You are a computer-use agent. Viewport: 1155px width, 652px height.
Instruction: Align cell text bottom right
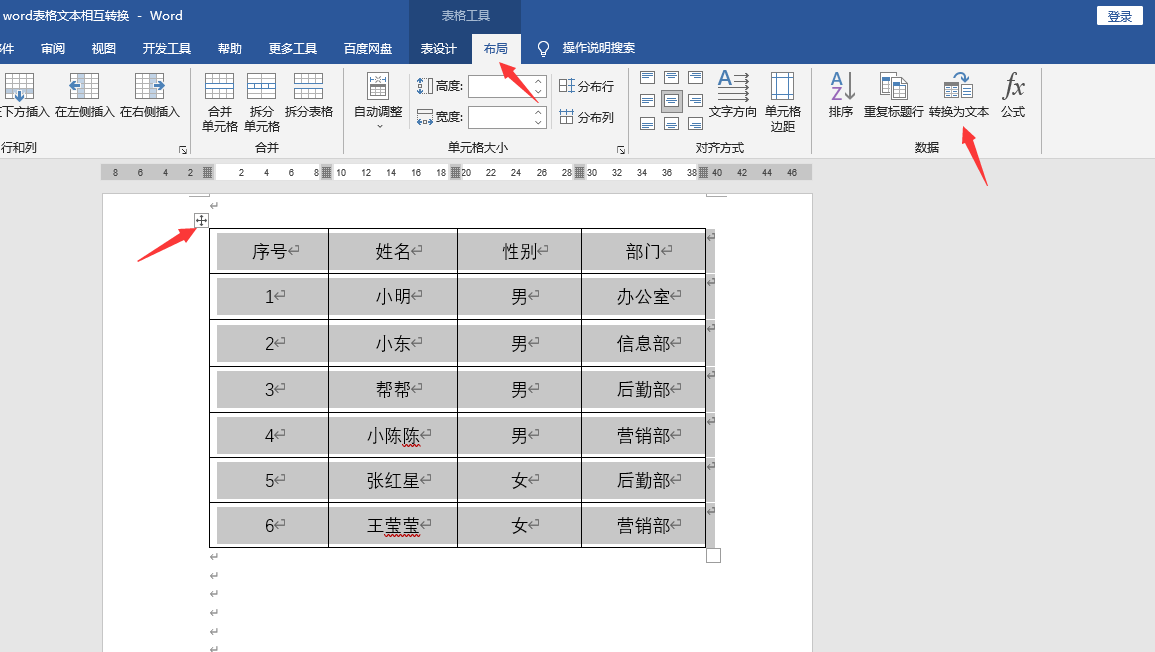point(695,123)
